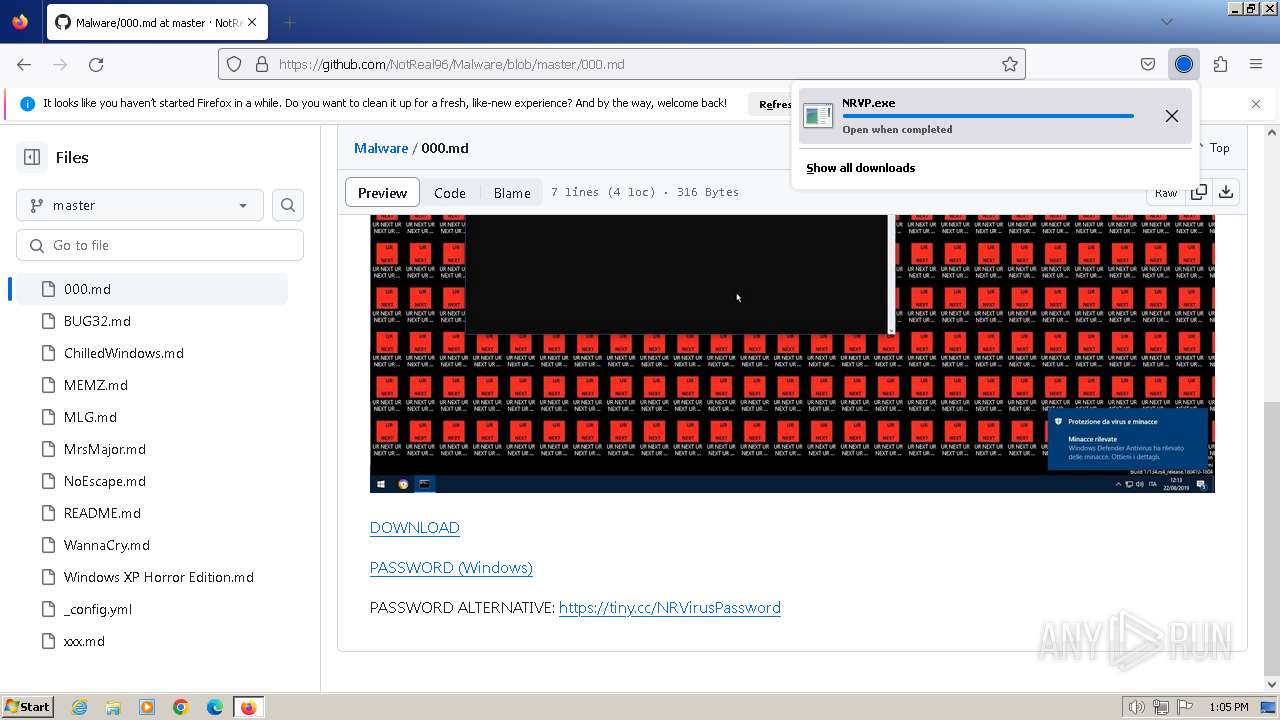Screen dimensions: 1280x720
Task: Open xxx.md file
Action: click(84, 641)
